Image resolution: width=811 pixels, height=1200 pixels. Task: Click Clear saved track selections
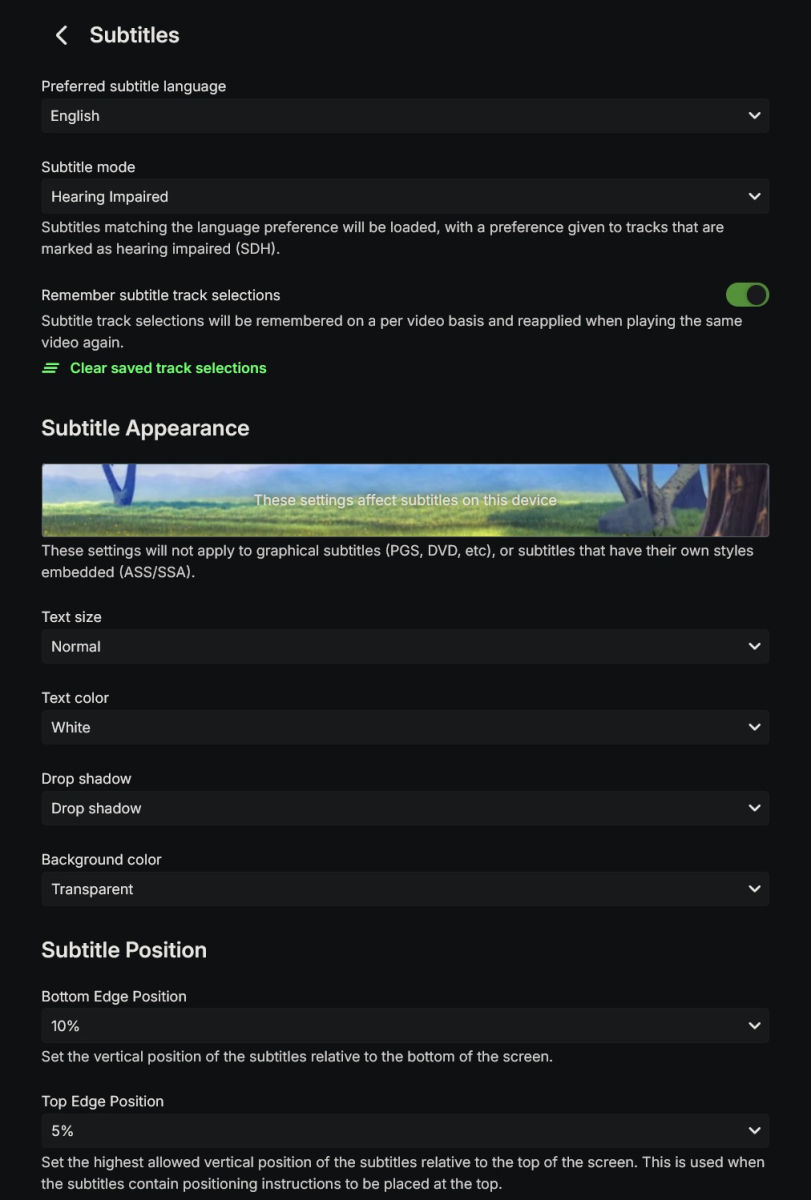(x=168, y=368)
